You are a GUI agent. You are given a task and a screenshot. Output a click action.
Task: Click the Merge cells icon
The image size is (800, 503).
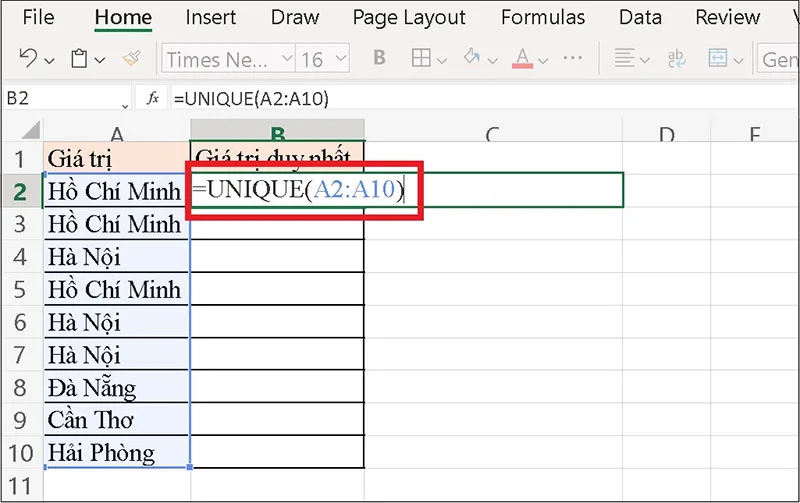coord(717,58)
